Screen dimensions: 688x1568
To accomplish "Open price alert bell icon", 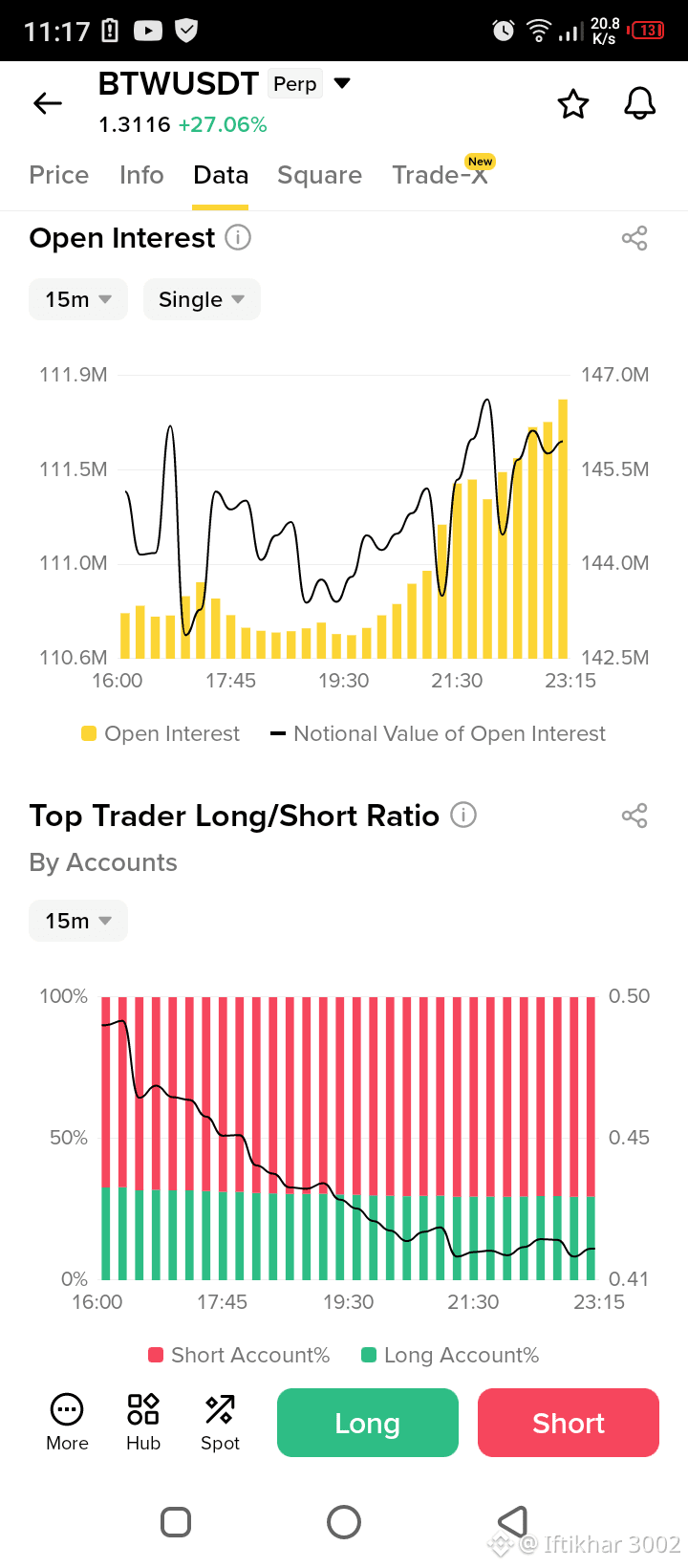I will tap(640, 103).
